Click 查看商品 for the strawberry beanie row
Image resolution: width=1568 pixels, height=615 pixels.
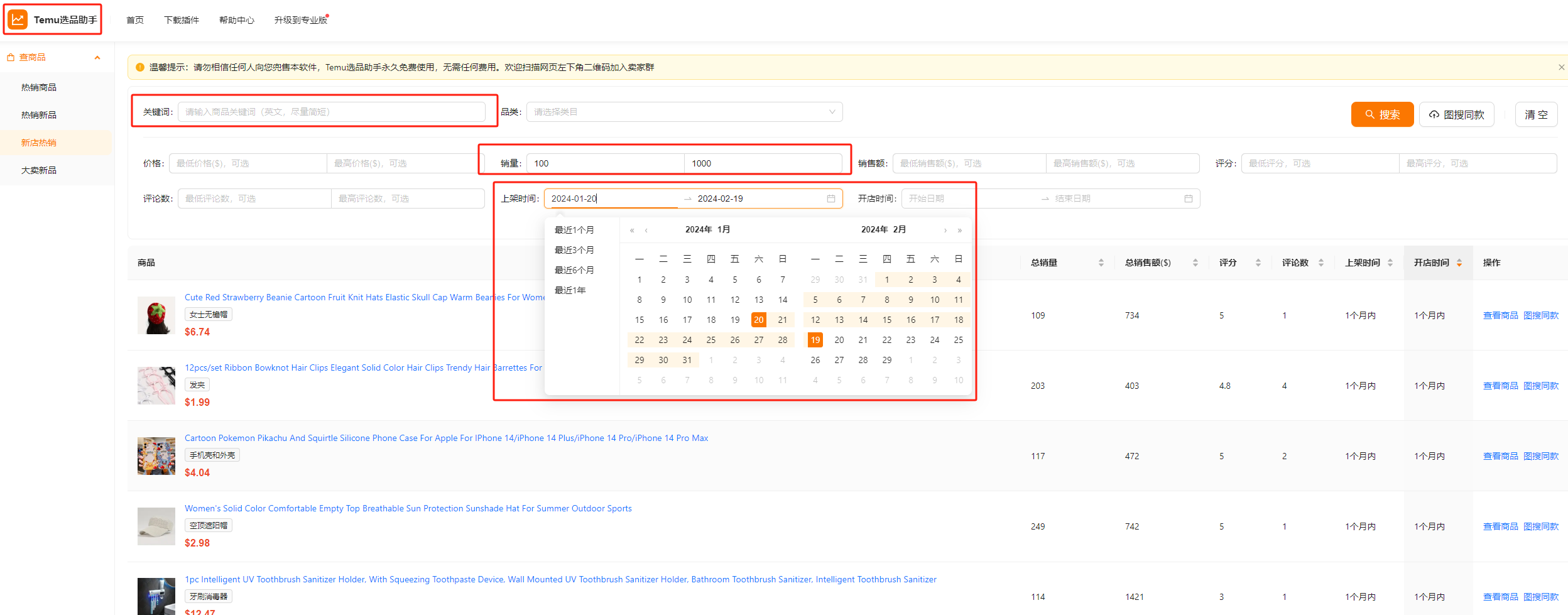coord(1500,315)
